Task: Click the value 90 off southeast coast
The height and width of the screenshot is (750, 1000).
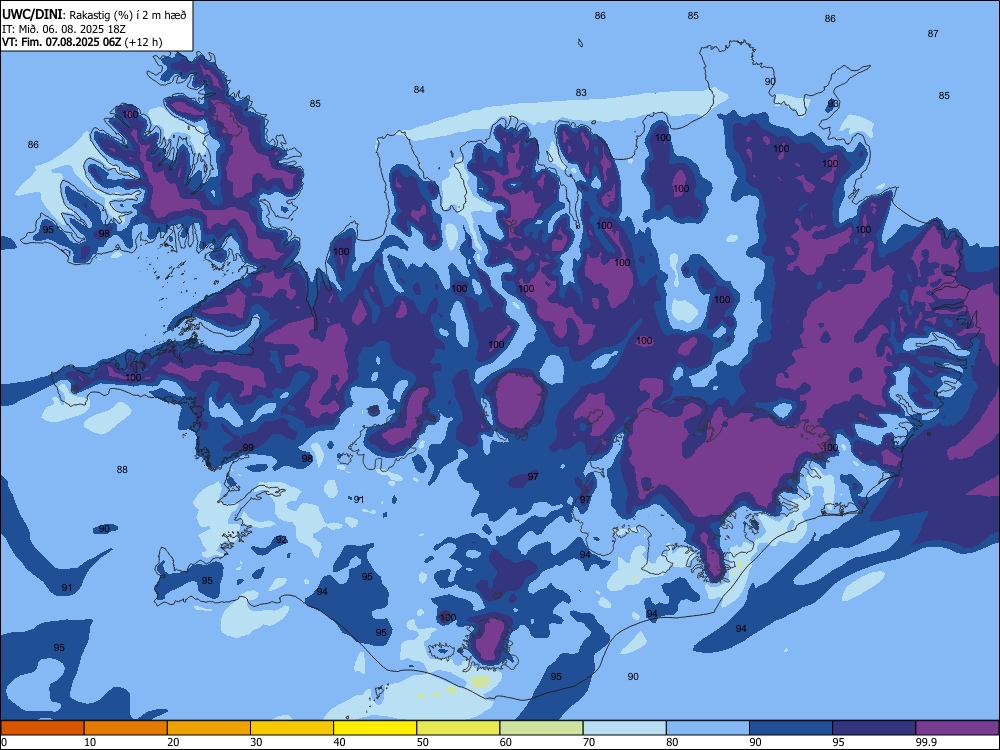Action: point(633,677)
